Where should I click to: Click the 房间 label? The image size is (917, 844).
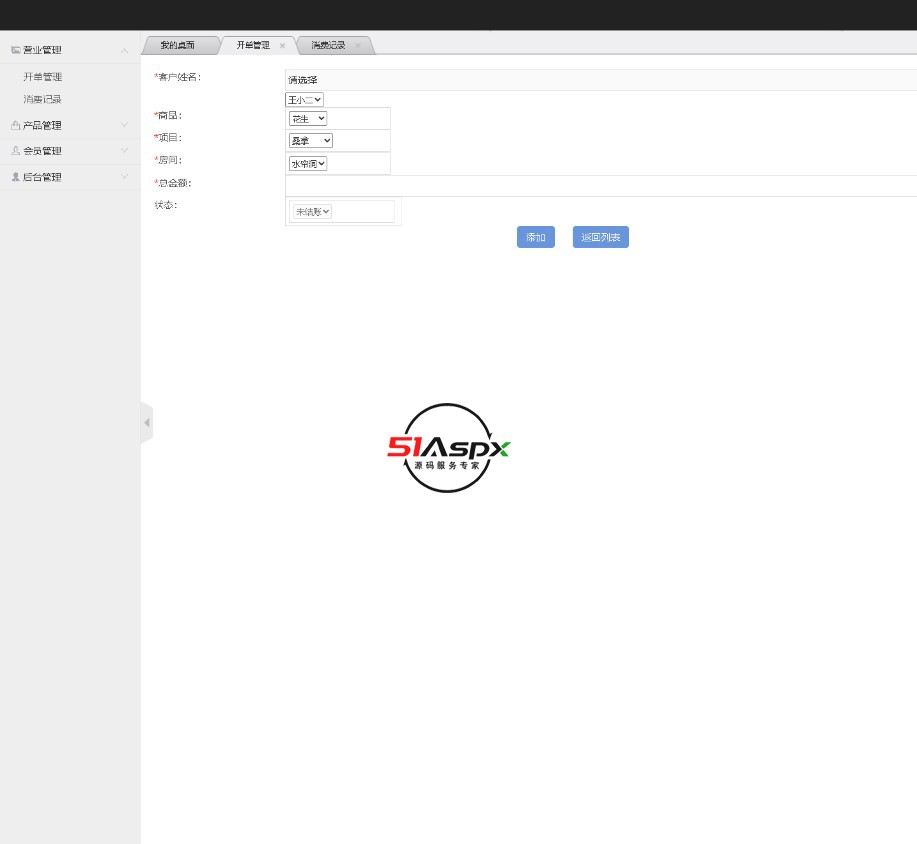168,160
